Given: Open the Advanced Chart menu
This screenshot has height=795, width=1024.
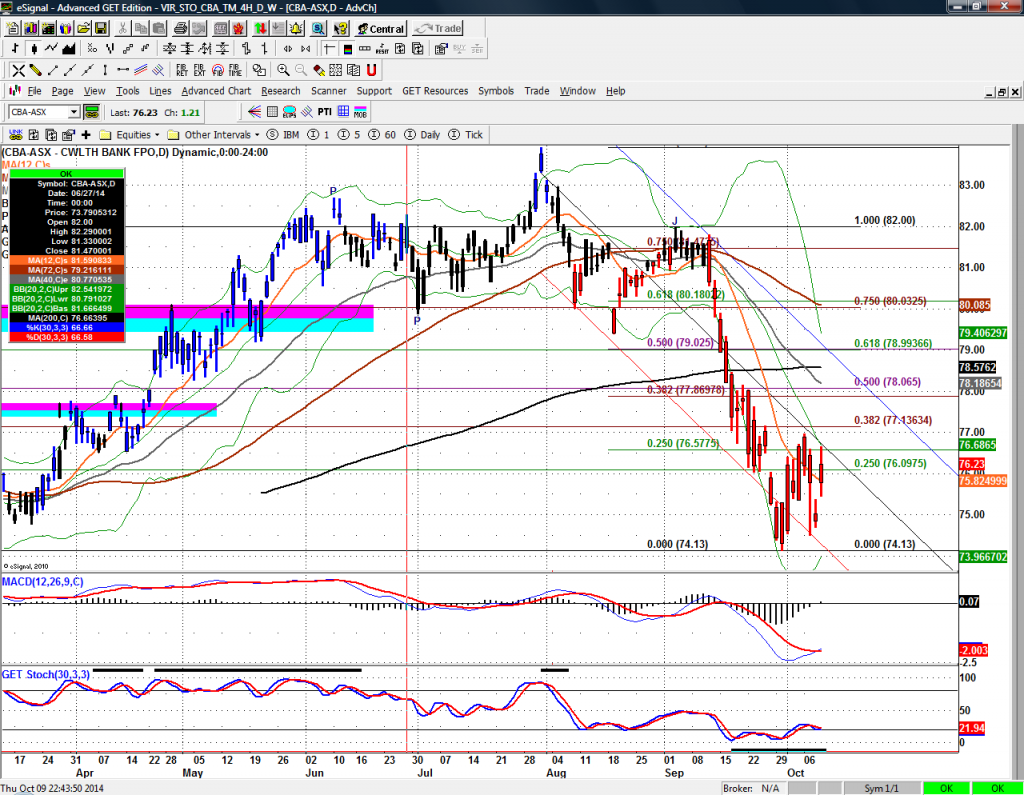Looking at the screenshot, I should [216, 91].
